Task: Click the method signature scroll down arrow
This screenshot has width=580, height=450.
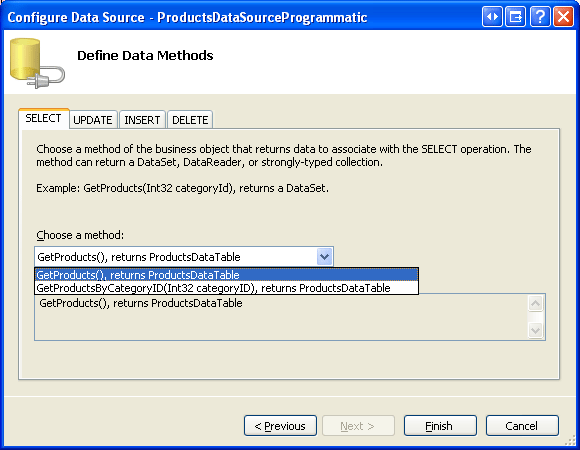Action: 535,330
